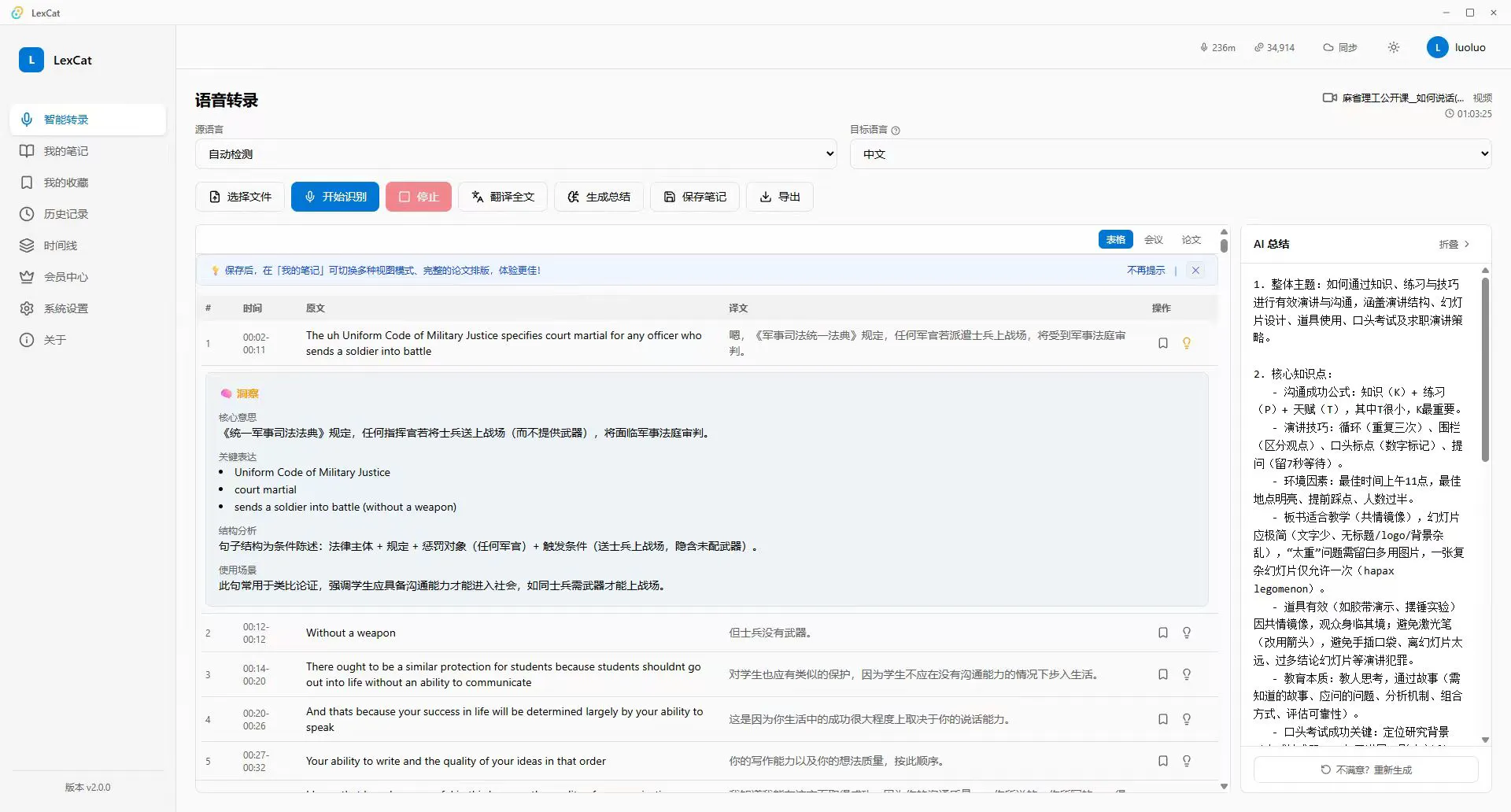1511x812 pixels.
Task: Click the 关于 info icon
Action: tap(27, 340)
